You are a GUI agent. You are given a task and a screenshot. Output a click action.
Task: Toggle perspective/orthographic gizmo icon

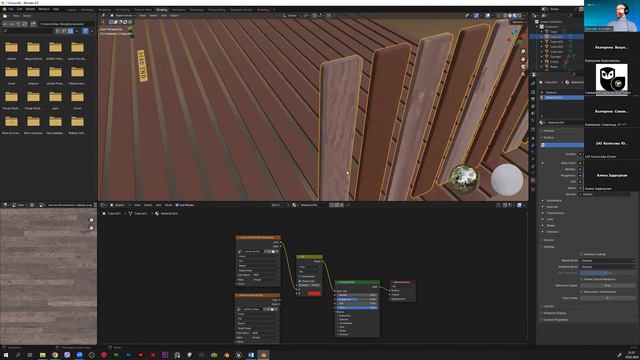point(523,74)
